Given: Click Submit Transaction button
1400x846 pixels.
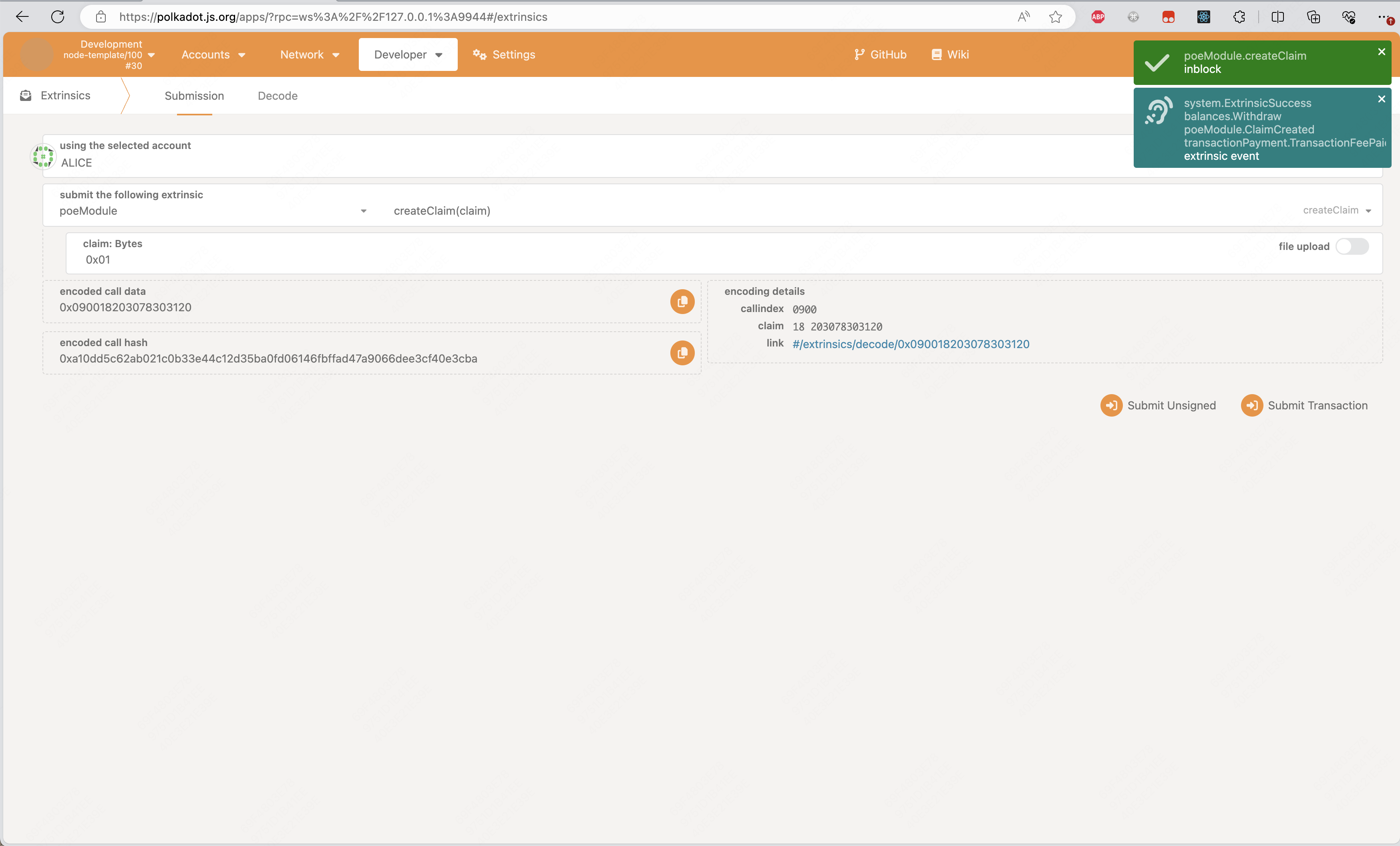Looking at the screenshot, I should pyautogui.click(x=1305, y=405).
